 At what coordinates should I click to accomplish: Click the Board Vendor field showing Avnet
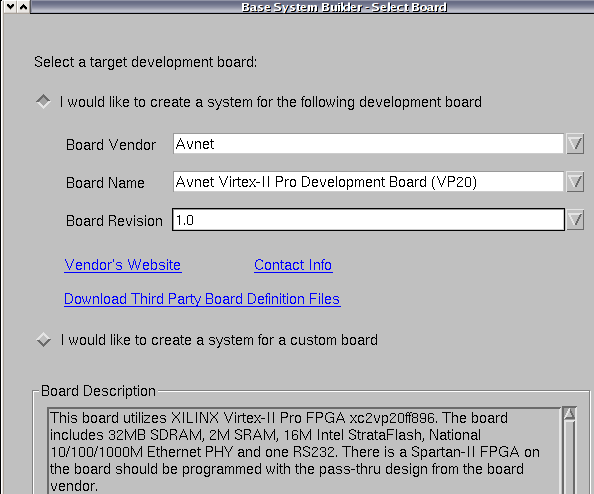(x=368, y=144)
